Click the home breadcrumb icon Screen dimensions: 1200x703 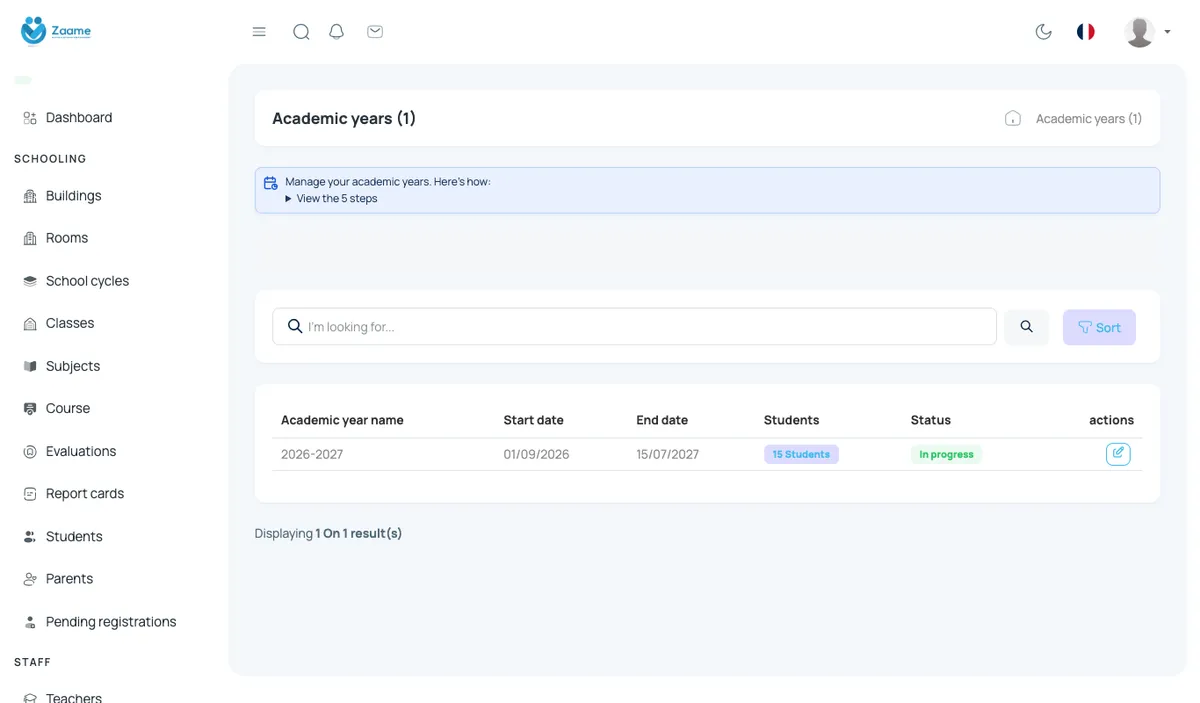tap(1013, 118)
